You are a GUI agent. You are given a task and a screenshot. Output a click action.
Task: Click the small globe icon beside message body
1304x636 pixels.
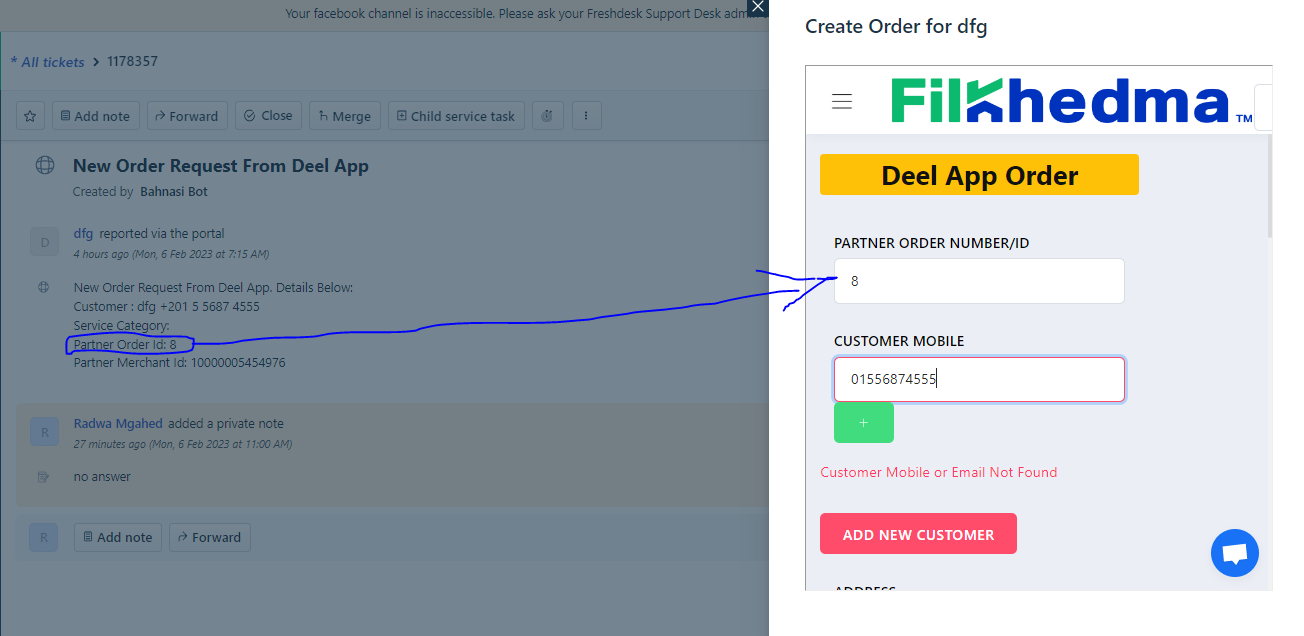click(44, 287)
